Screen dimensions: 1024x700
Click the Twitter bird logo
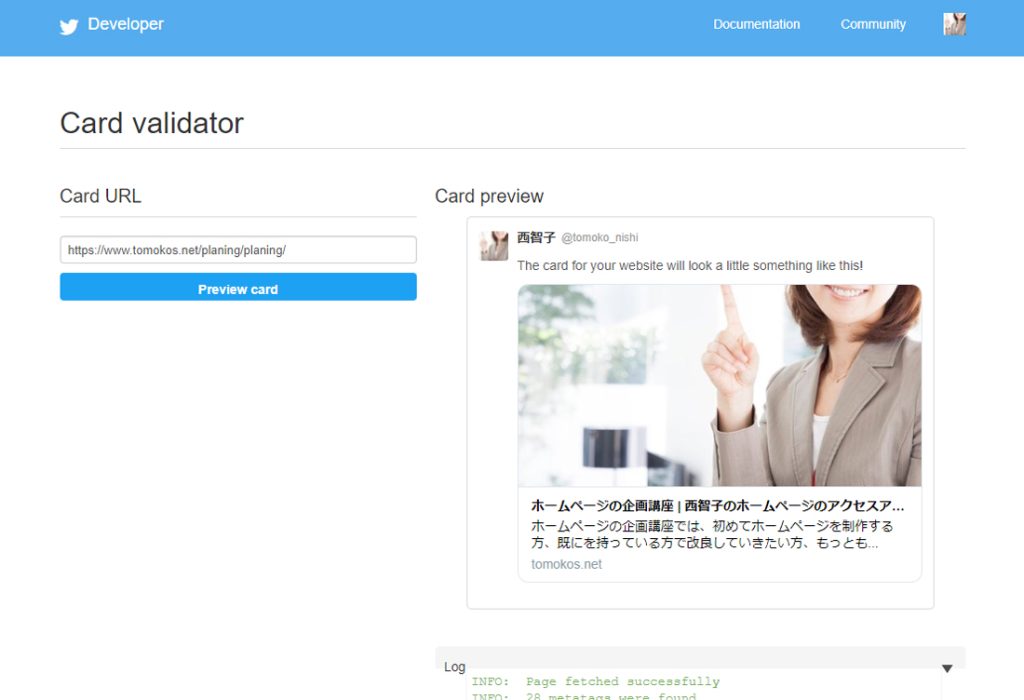[x=69, y=26]
